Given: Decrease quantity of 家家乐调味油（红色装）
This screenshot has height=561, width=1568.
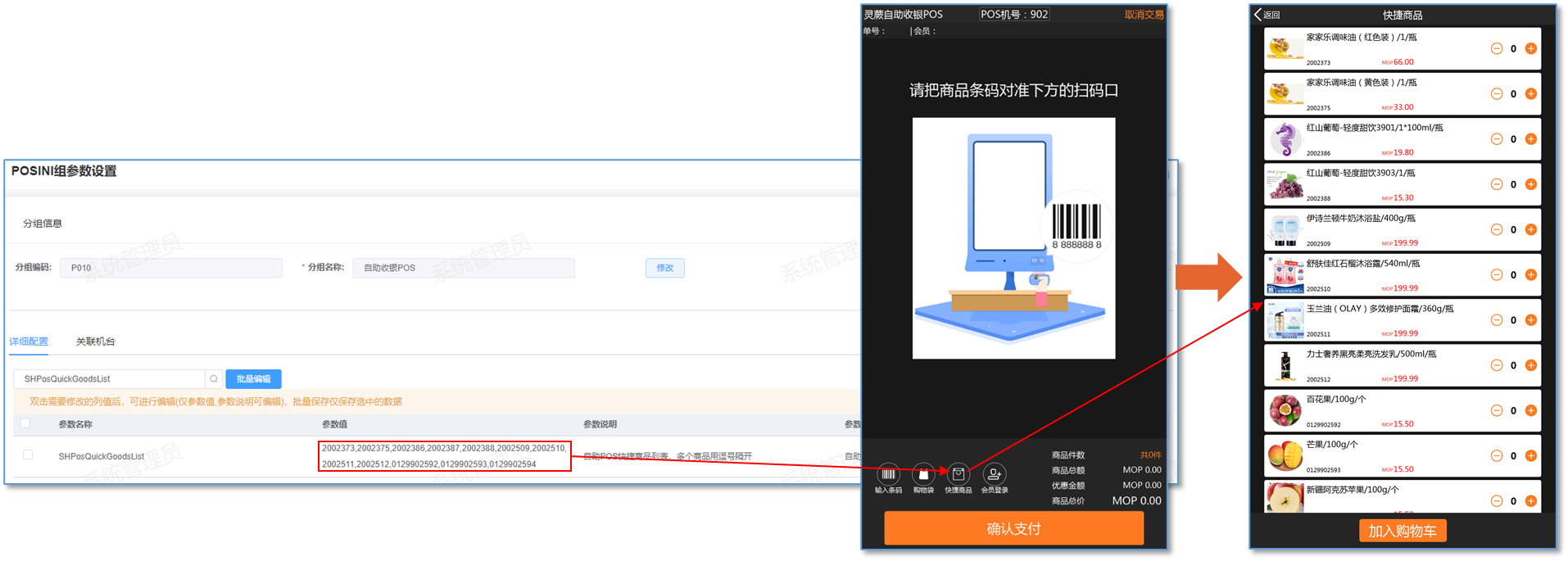Looking at the screenshot, I should click(x=1496, y=49).
